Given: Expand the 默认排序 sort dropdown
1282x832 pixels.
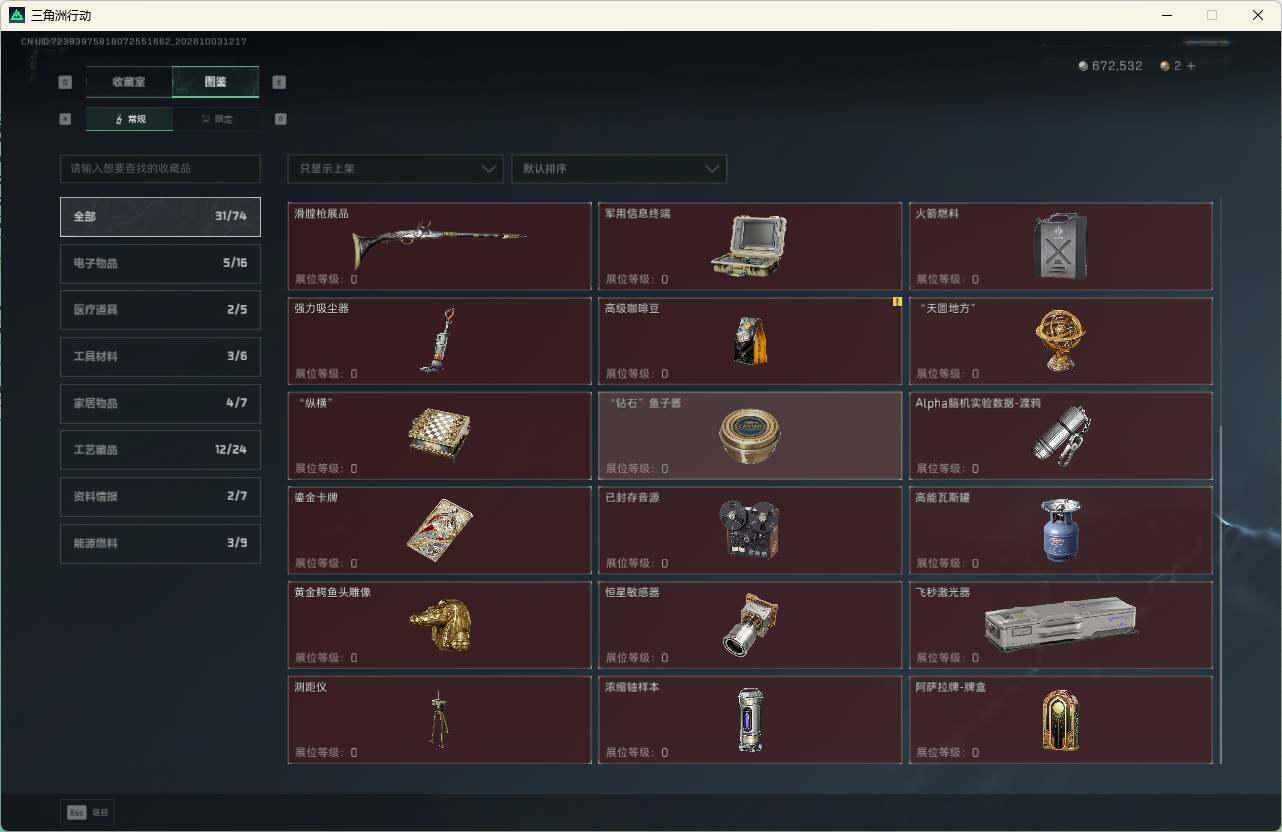Looking at the screenshot, I should [x=619, y=169].
